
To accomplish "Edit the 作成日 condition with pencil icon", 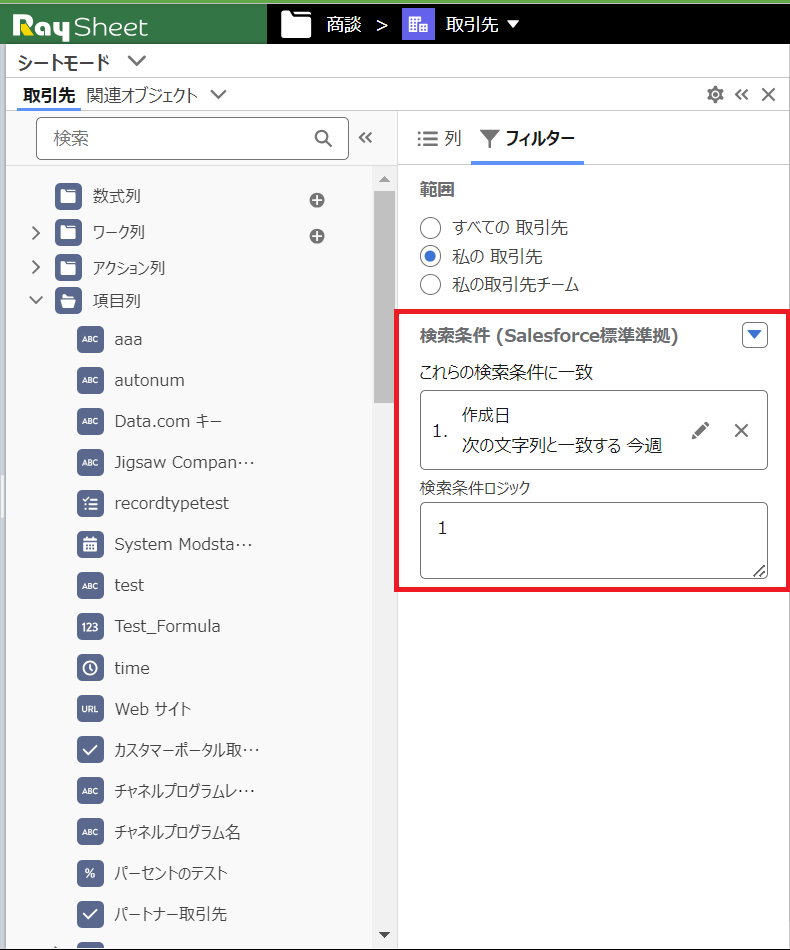I will point(700,431).
